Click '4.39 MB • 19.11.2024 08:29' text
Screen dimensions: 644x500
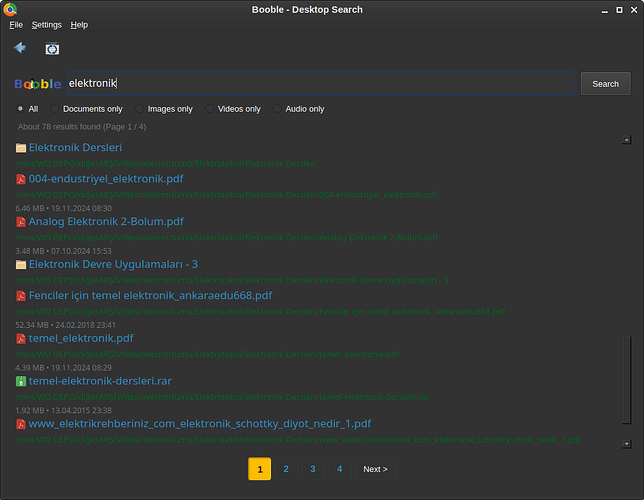[x=63, y=368]
